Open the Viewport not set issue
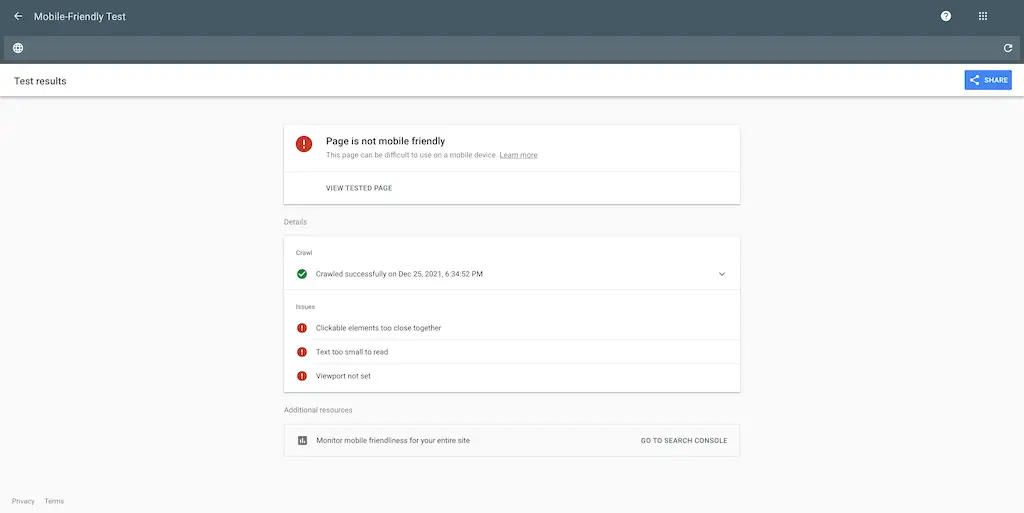1024x513 pixels. tap(343, 376)
